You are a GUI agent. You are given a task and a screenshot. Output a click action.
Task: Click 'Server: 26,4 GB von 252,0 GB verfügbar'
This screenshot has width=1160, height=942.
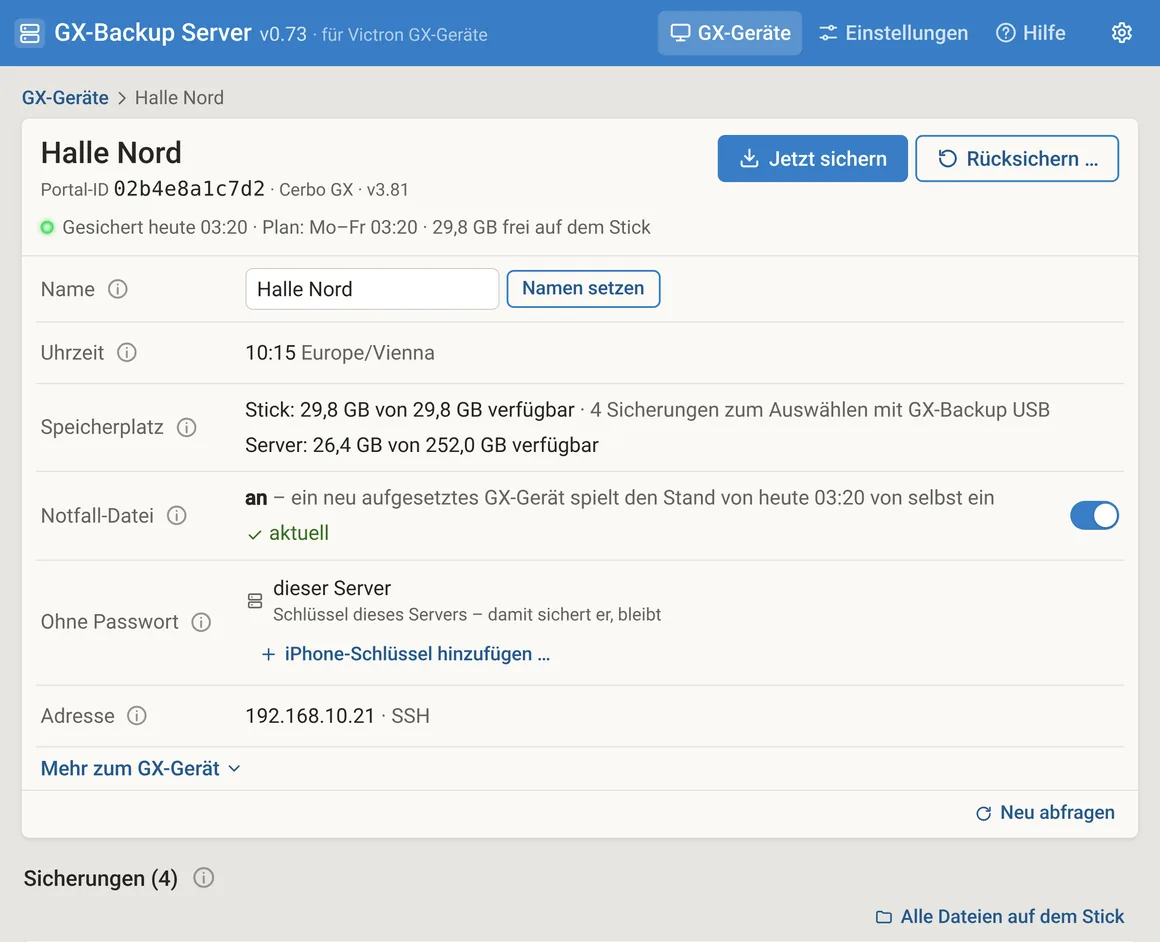[422, 445]
